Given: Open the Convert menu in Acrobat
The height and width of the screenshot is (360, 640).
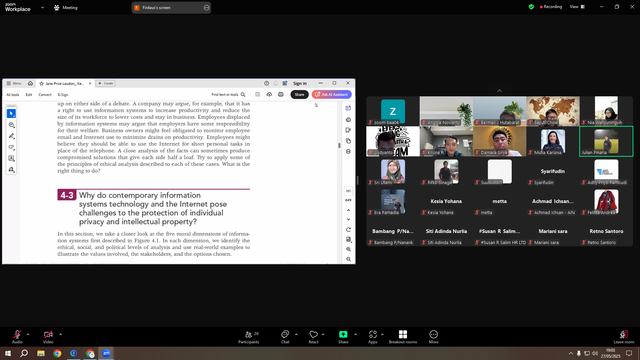Looking at the screenshot, I should tap(45, 95).
